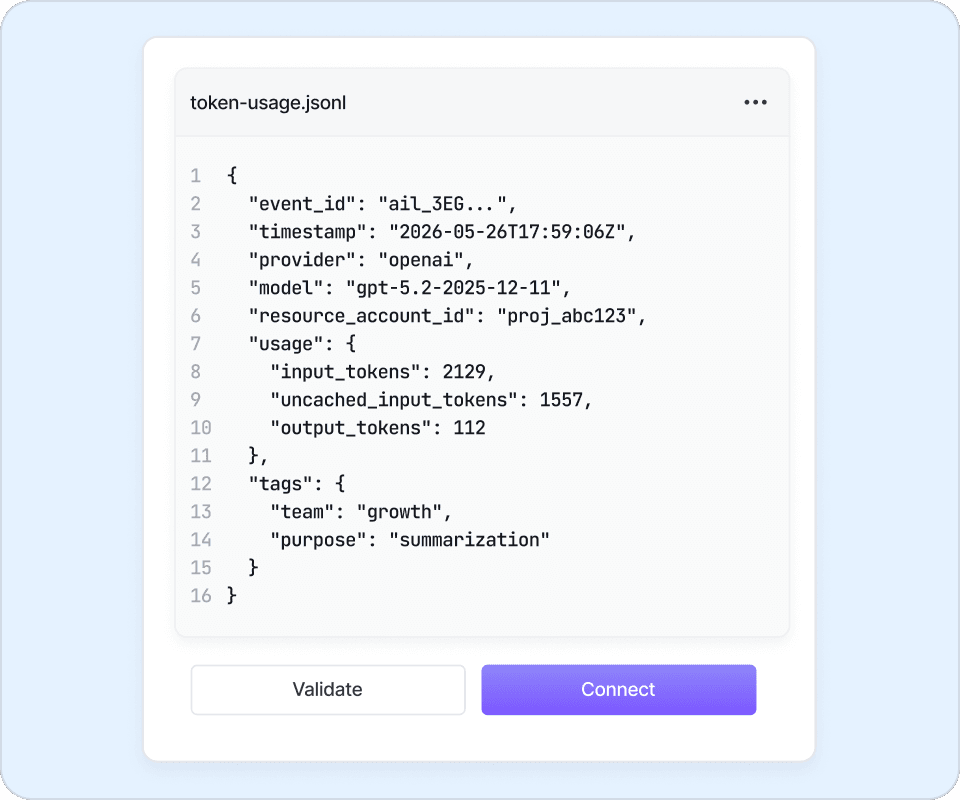Click the input_tokens value 2129
This screenshot has height=800, width=960.
click(x=463, y=372)
